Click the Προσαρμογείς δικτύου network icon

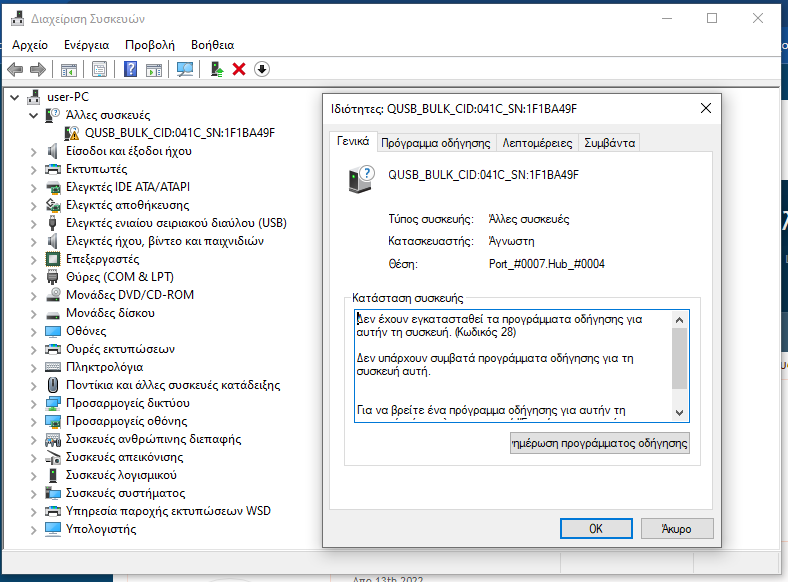53,403
